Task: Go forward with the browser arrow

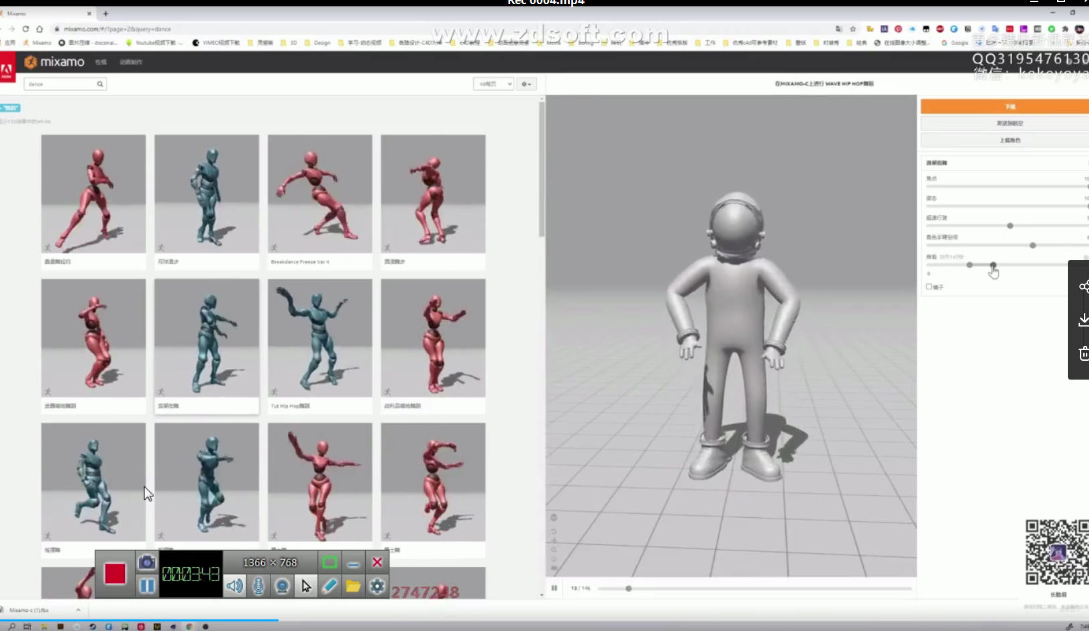Action: 12,29
